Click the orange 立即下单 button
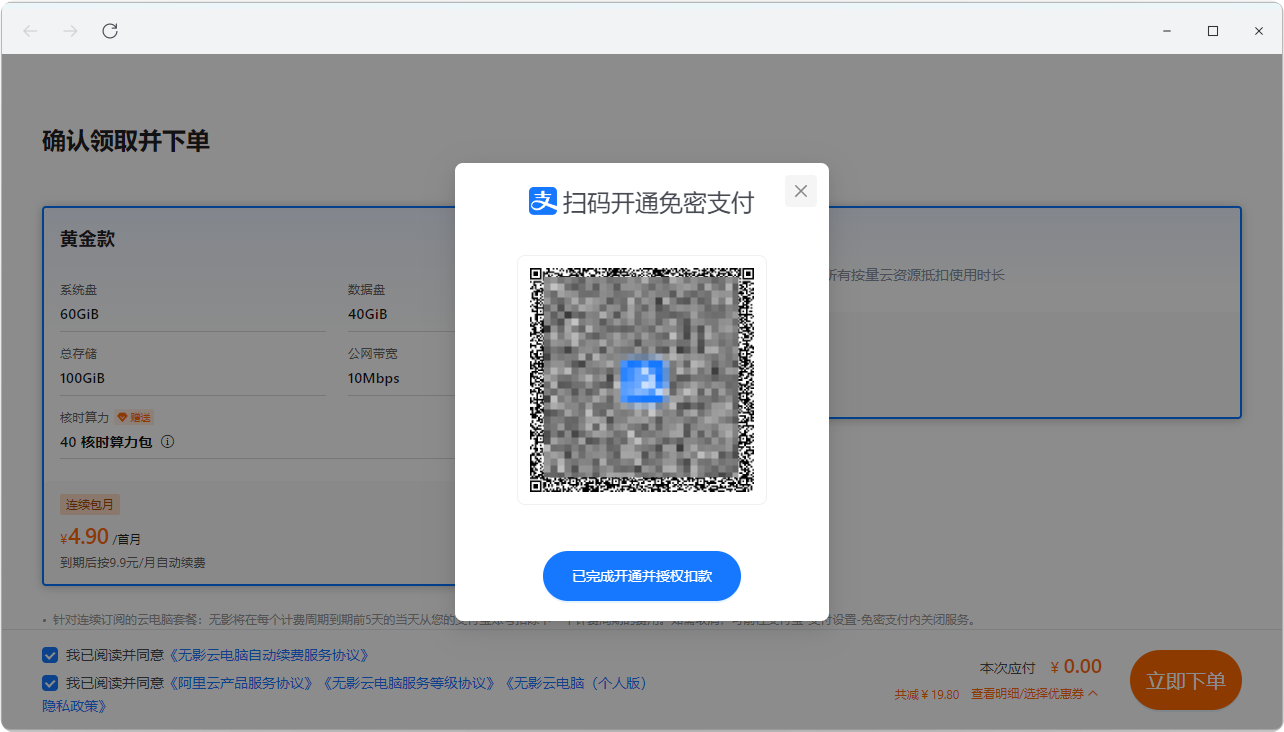 point(1185,680)
